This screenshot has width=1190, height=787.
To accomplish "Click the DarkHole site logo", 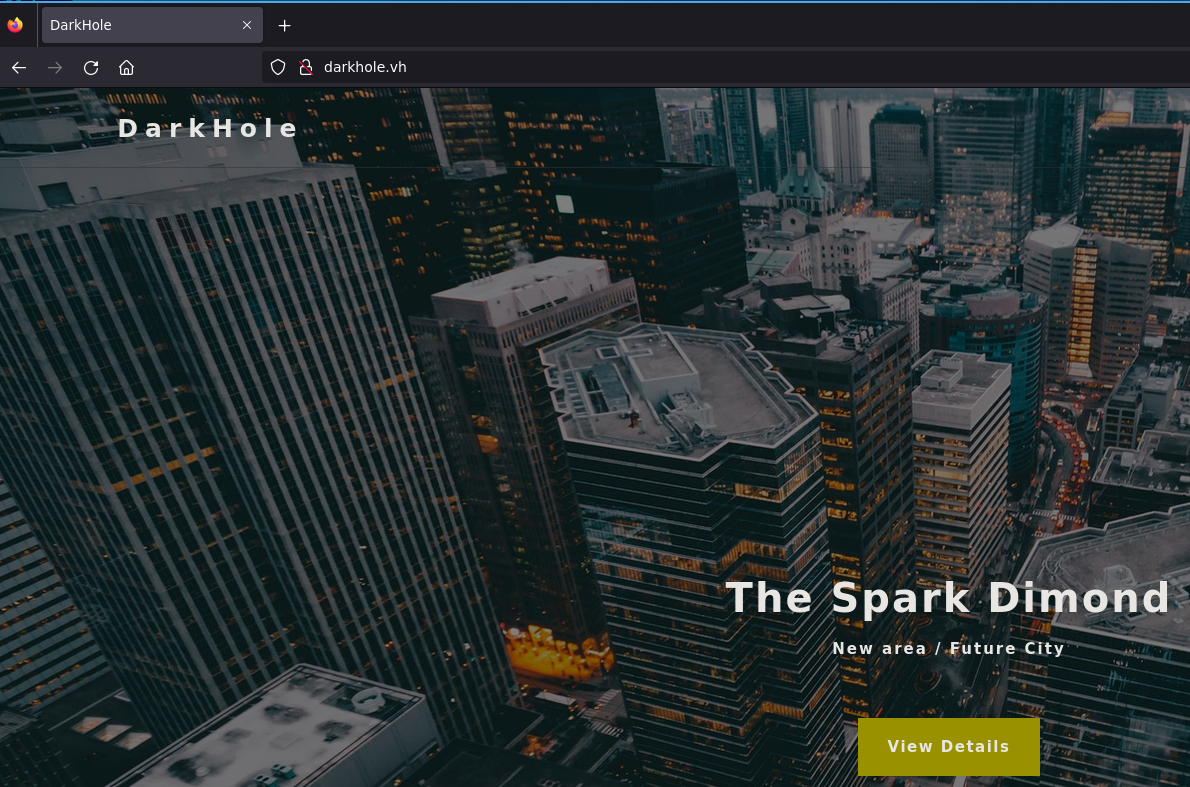I will [x=208, y=128].
